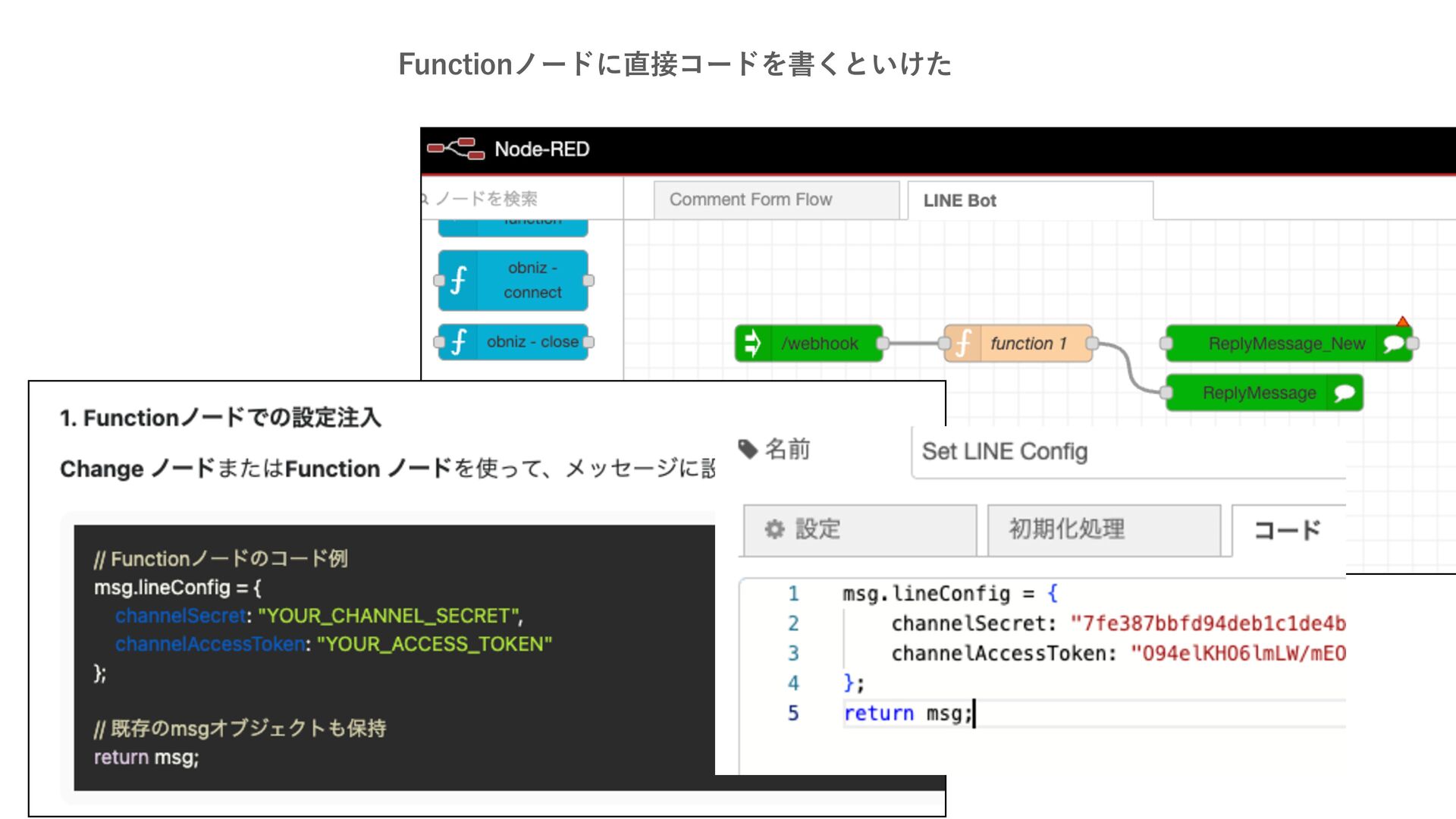Click input port of ReplyMessage_New node
This screenshot has width=1456, height=819.
click(1166, 344)
